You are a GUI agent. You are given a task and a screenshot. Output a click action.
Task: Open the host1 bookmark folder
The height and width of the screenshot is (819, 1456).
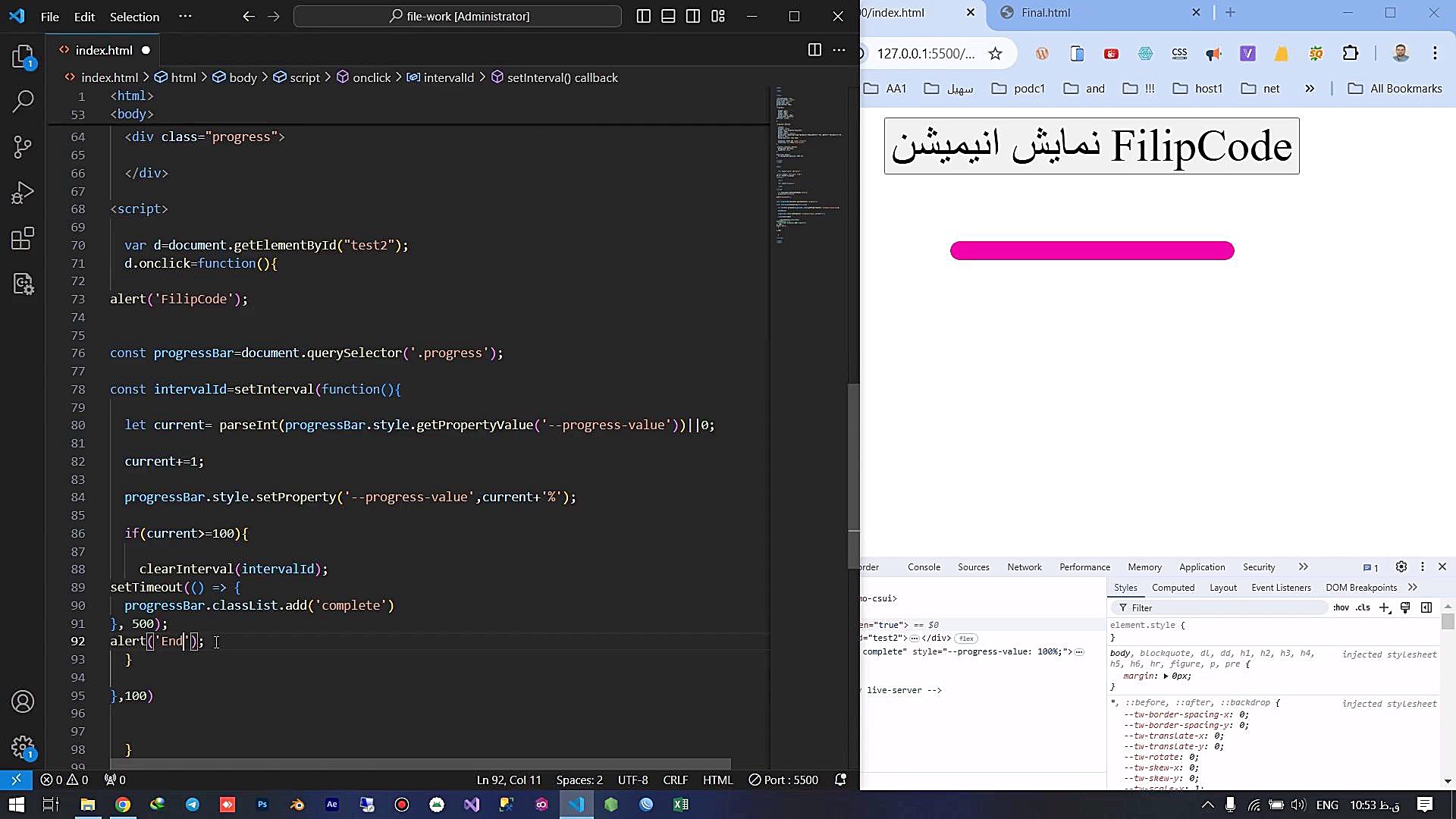(1197, 89)
